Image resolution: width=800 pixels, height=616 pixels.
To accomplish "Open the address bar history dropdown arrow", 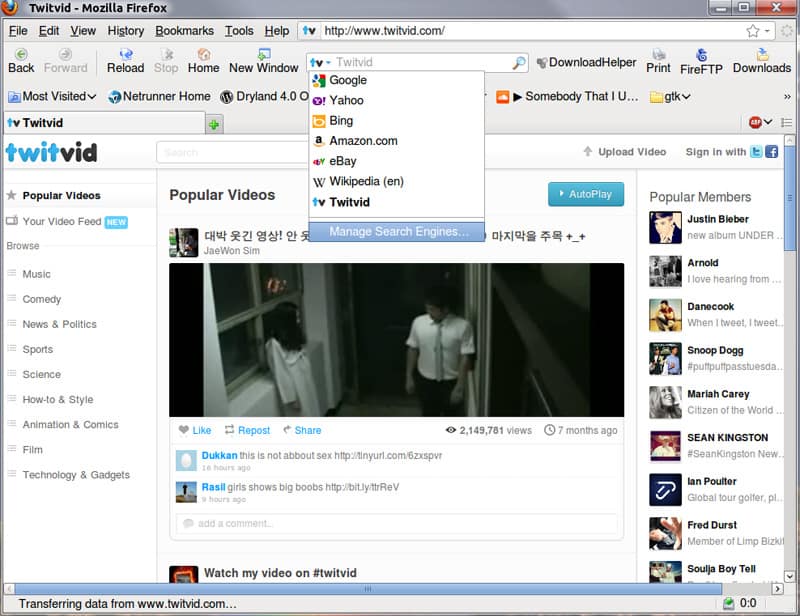I will point(767,31).
